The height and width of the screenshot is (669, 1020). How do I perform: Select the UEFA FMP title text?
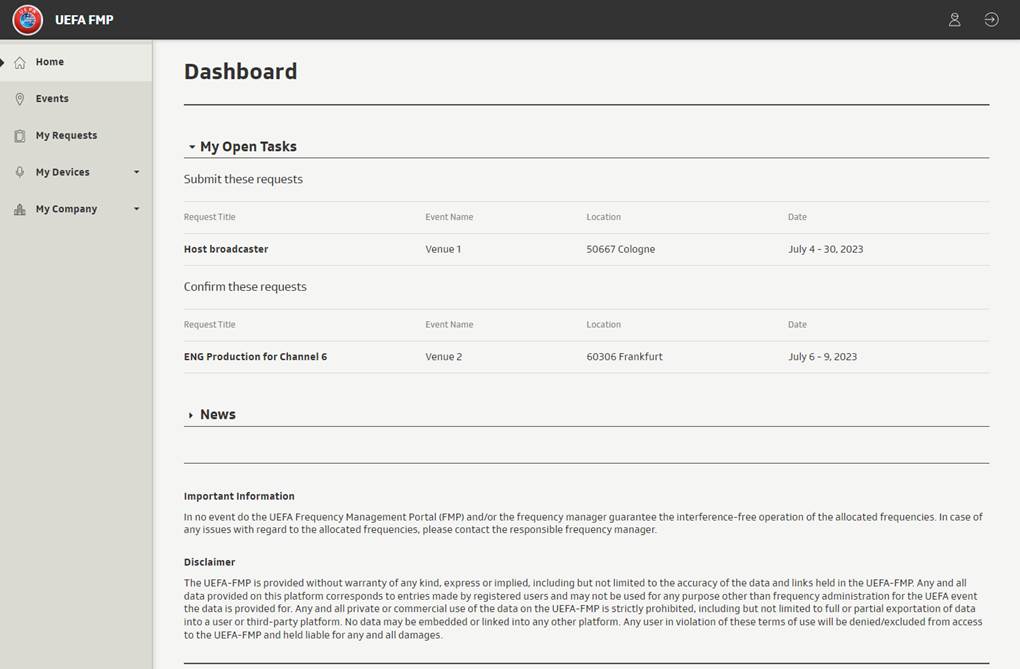(84, 20)
